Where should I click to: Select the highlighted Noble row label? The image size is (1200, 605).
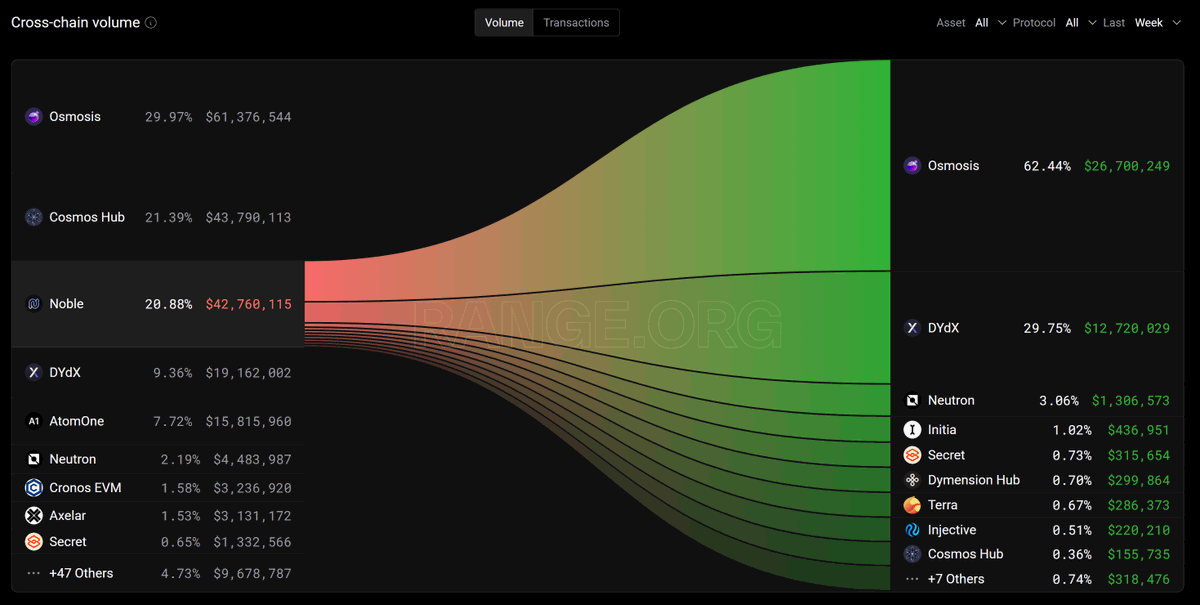coord(67,304)
